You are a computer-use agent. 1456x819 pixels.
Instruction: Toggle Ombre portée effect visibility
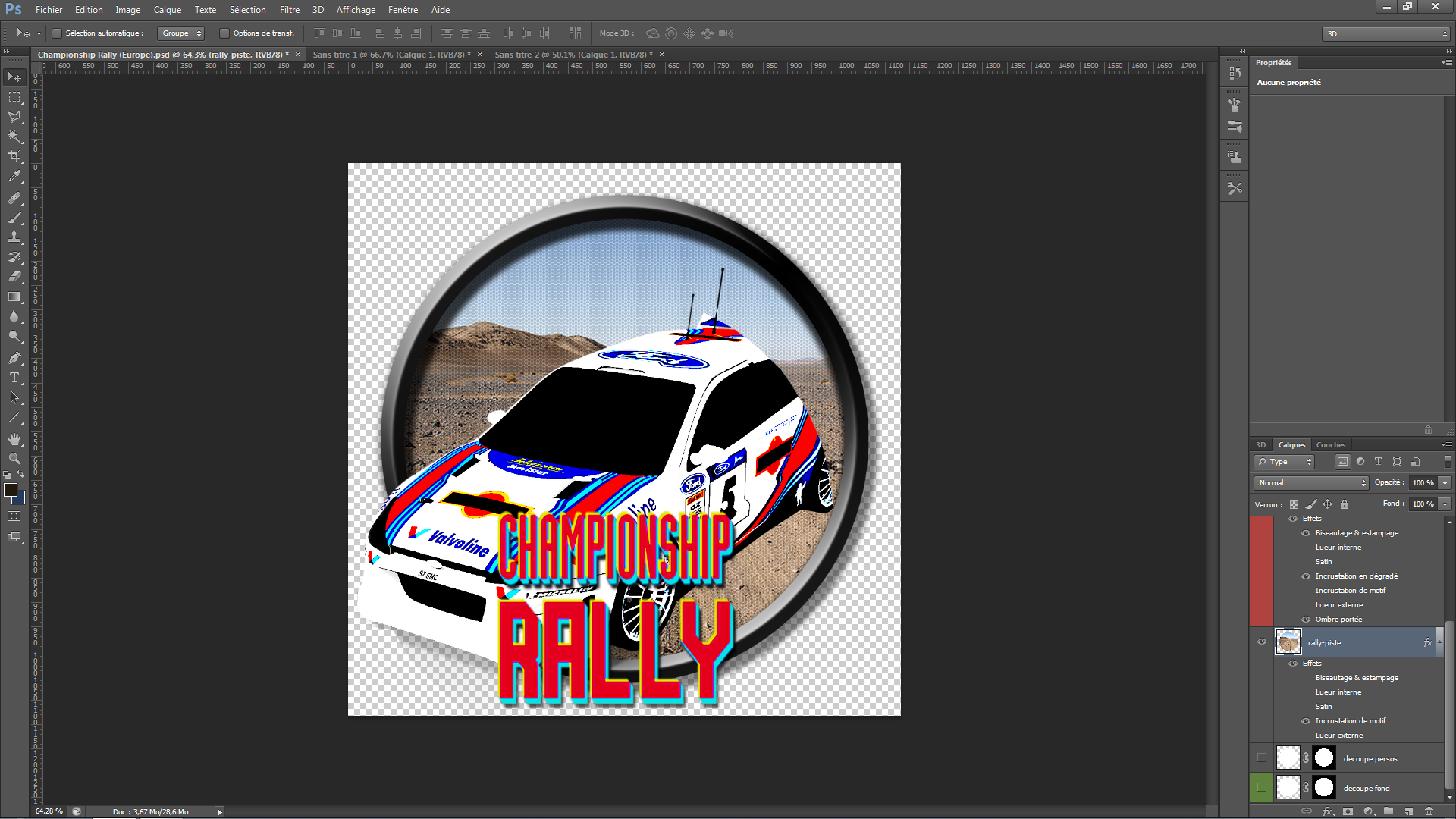(1306, 620)
